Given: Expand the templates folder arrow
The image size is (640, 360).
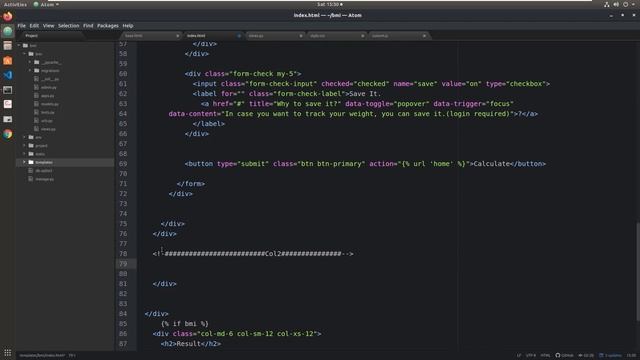Looking at the screenshot, I should point(24,162).
